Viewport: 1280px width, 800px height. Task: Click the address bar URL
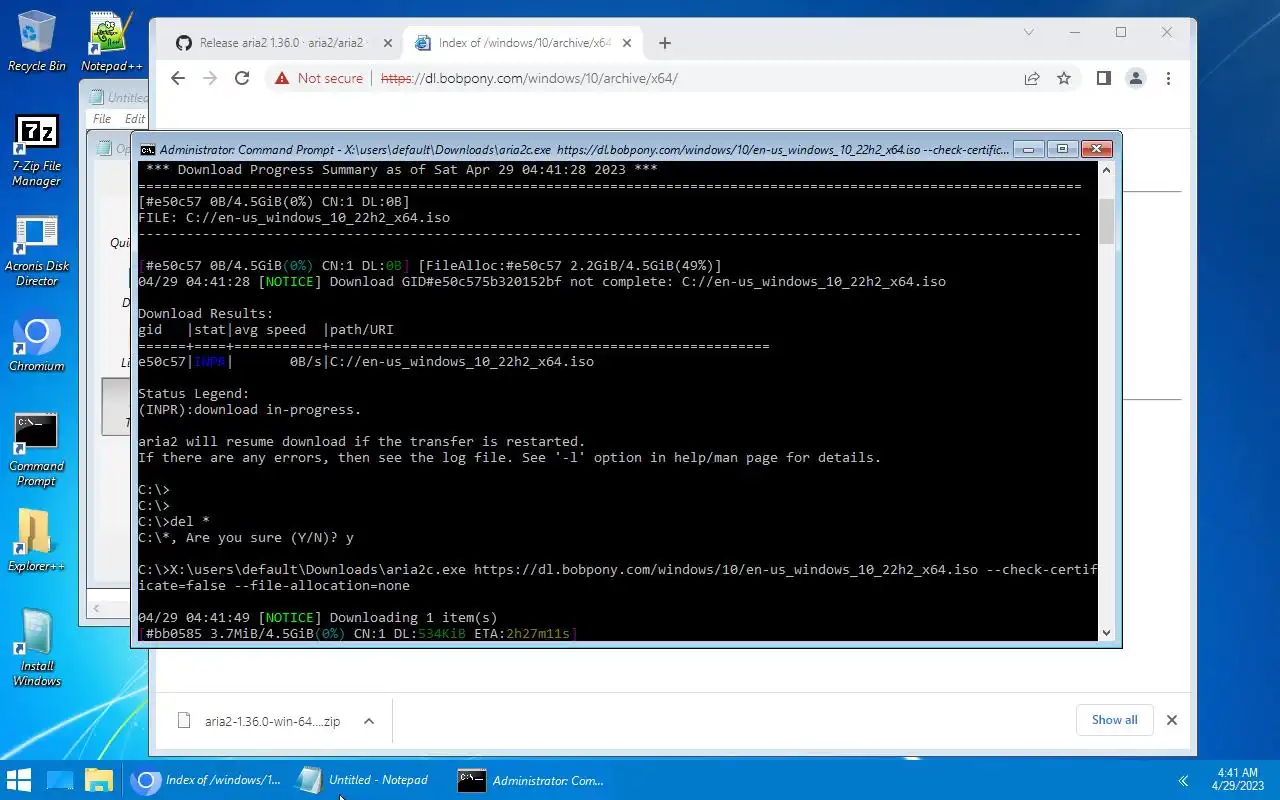[530, 78]
